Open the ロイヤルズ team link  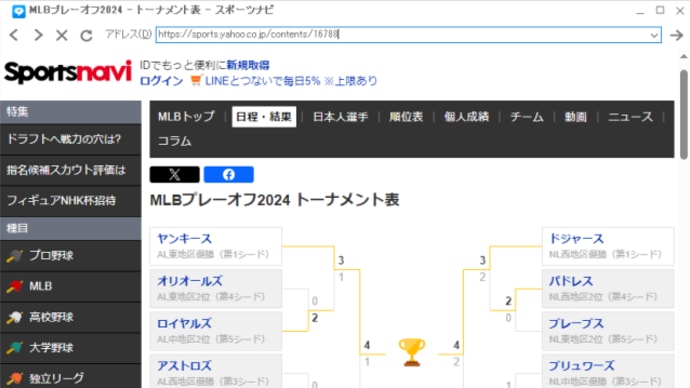click(x=184, y=324)
